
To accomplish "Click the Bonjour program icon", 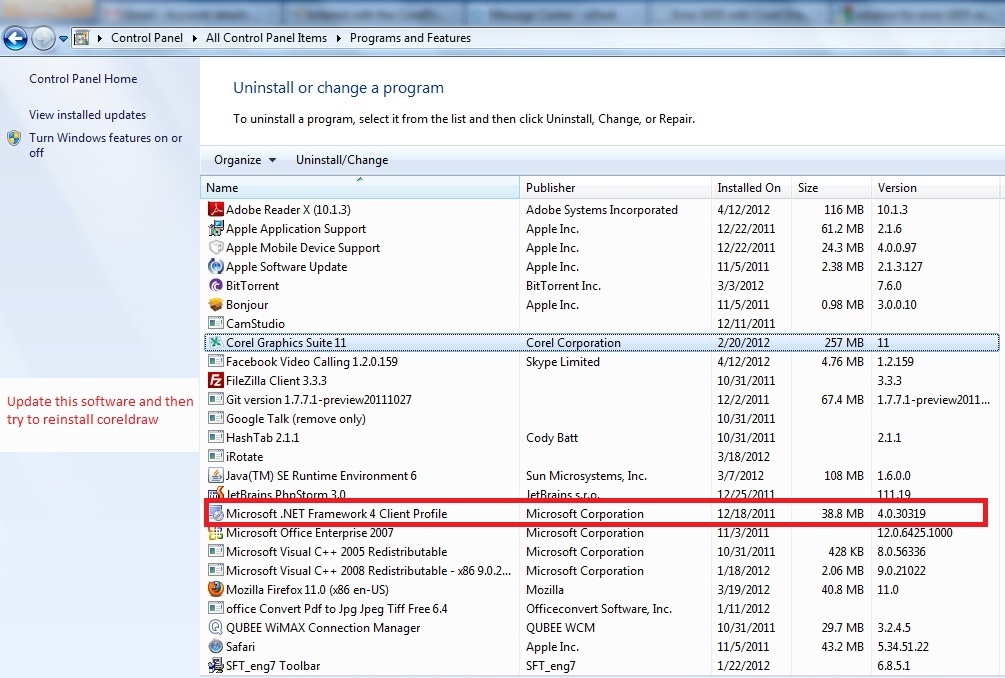I will coord(215,305).
